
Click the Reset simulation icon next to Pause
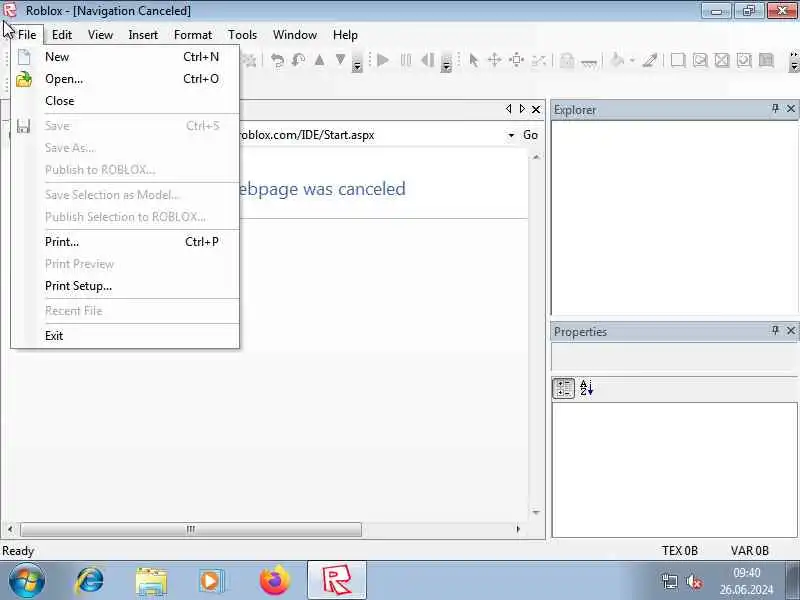[x=427, y=61]
